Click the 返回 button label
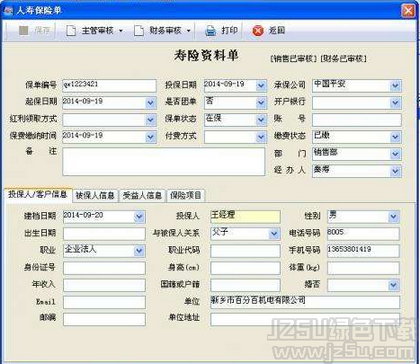 (277, 31)
